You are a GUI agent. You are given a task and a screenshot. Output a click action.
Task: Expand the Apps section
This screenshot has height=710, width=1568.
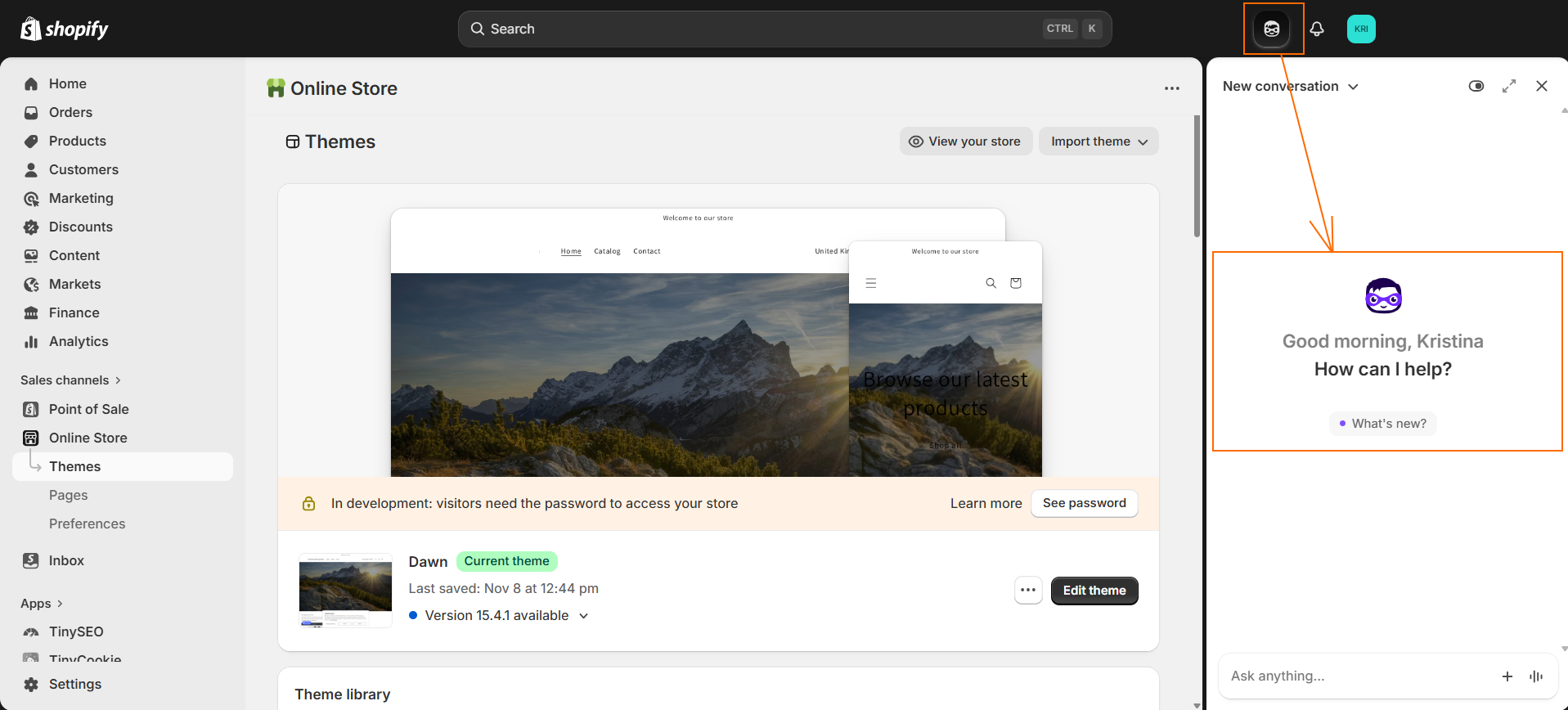click(42, 603)
